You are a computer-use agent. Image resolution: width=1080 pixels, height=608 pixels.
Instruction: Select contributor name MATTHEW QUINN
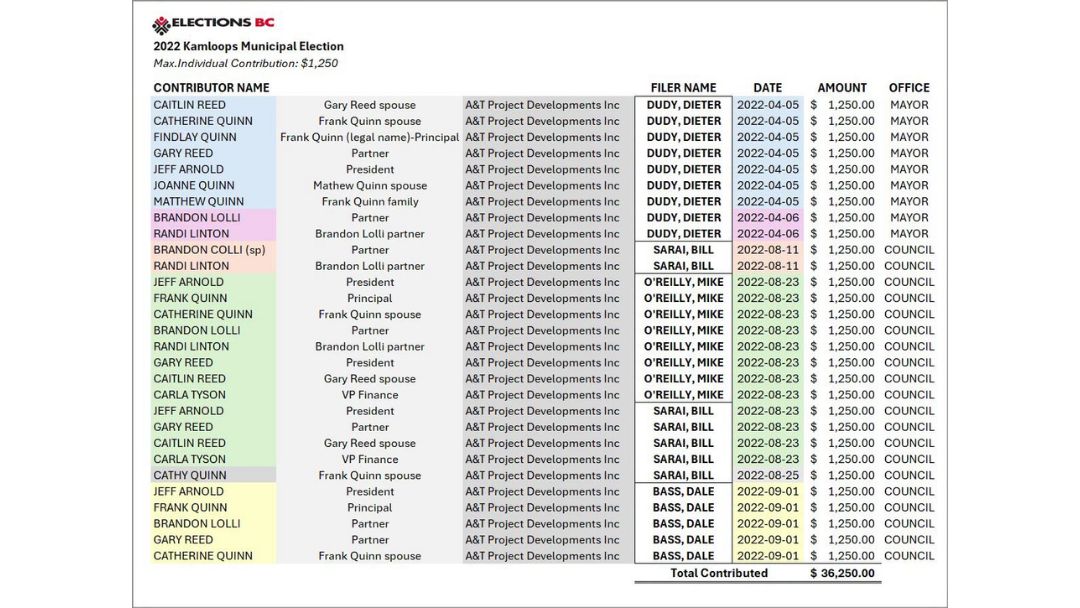click(198, 202)
